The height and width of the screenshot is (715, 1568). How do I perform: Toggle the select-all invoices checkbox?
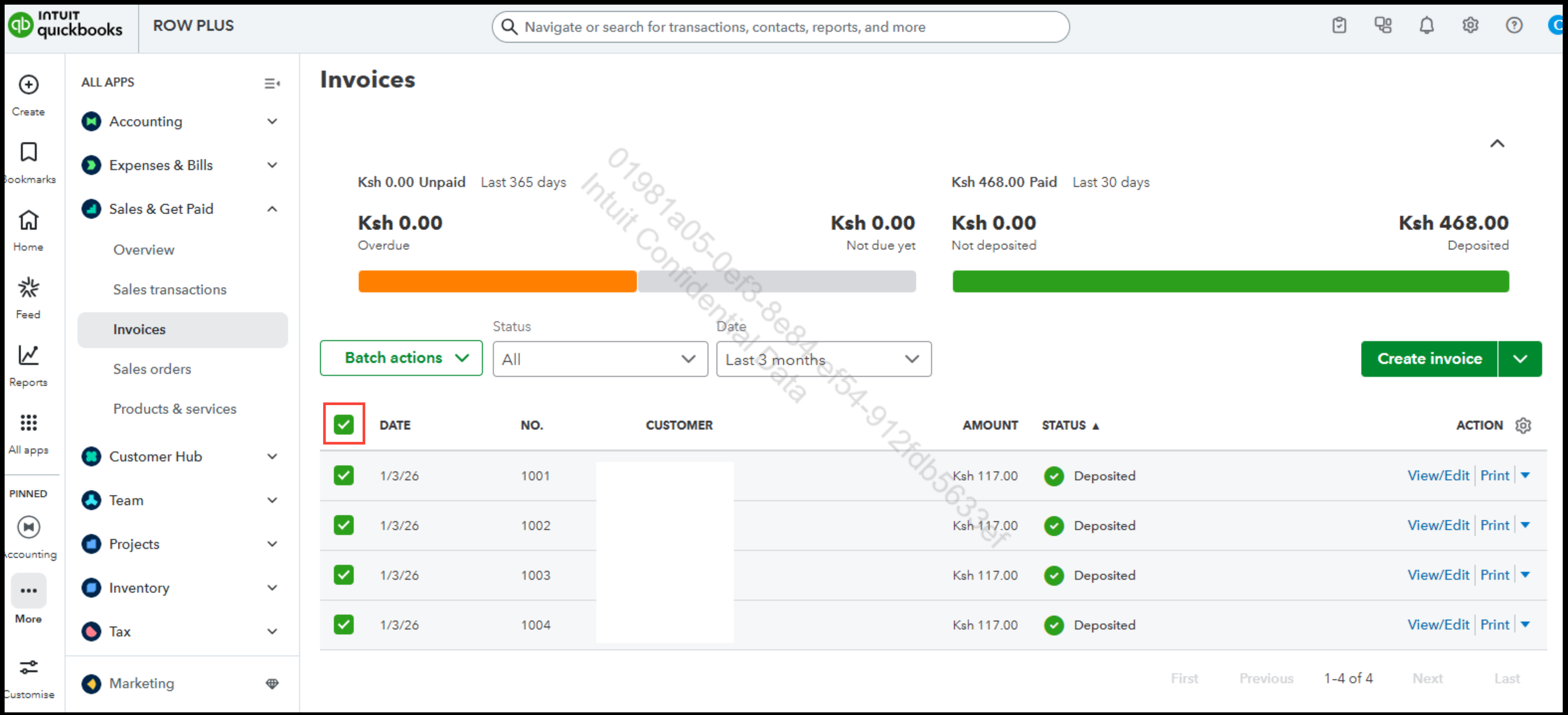click(x=344, y=425)
